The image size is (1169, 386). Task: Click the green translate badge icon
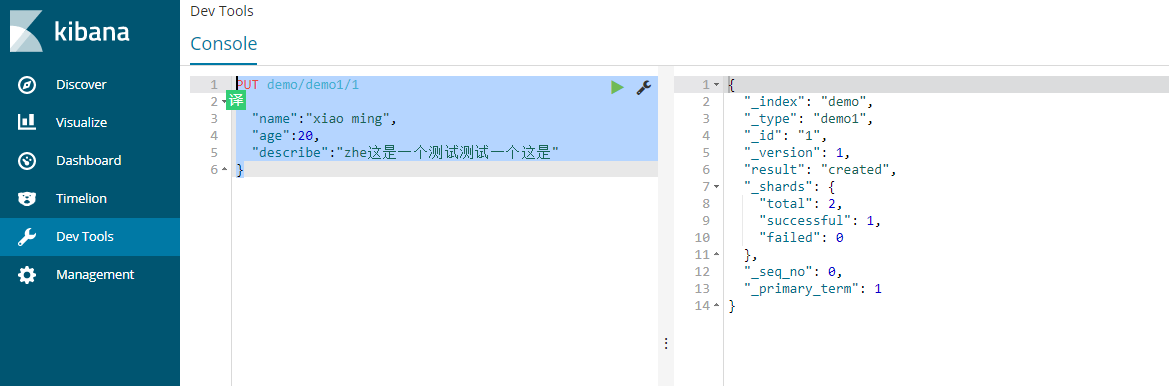(x=236, y=101)
